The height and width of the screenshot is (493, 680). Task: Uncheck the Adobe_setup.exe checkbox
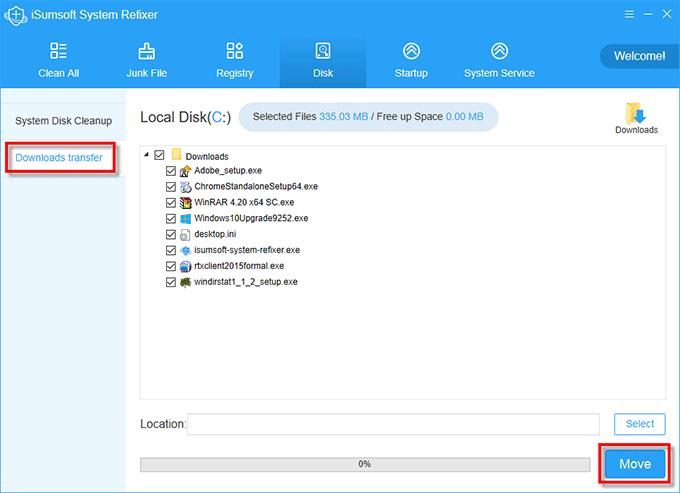point(171,171)
